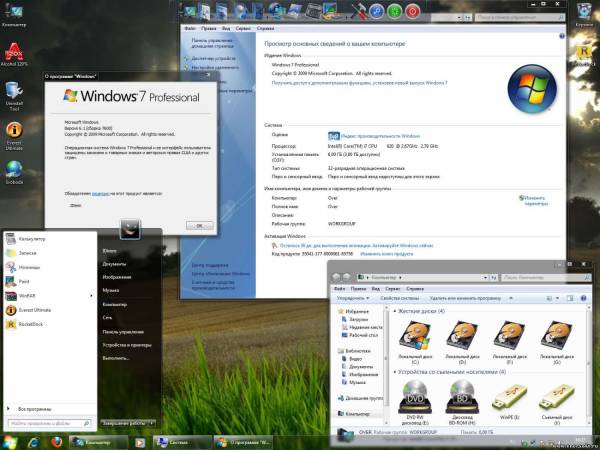The height and width of the screenshot is (450, 600).
Task: Open the Alcohol 120% desktop icon
Action: 14,54
